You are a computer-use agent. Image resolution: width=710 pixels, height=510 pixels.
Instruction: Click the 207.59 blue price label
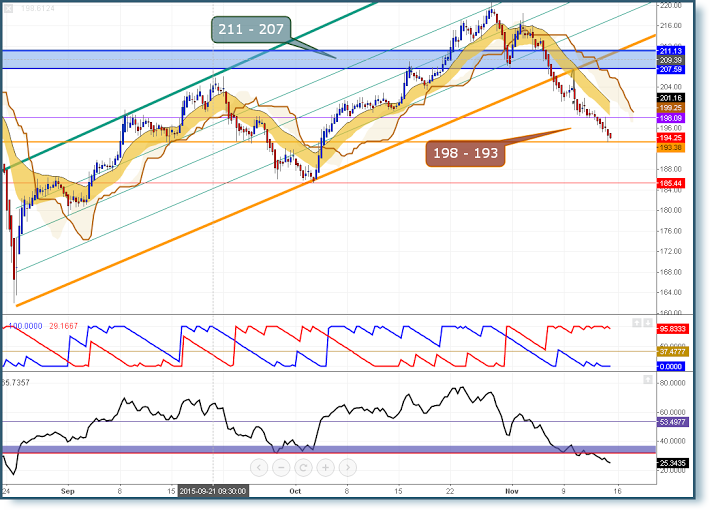(x=671, y=69)
